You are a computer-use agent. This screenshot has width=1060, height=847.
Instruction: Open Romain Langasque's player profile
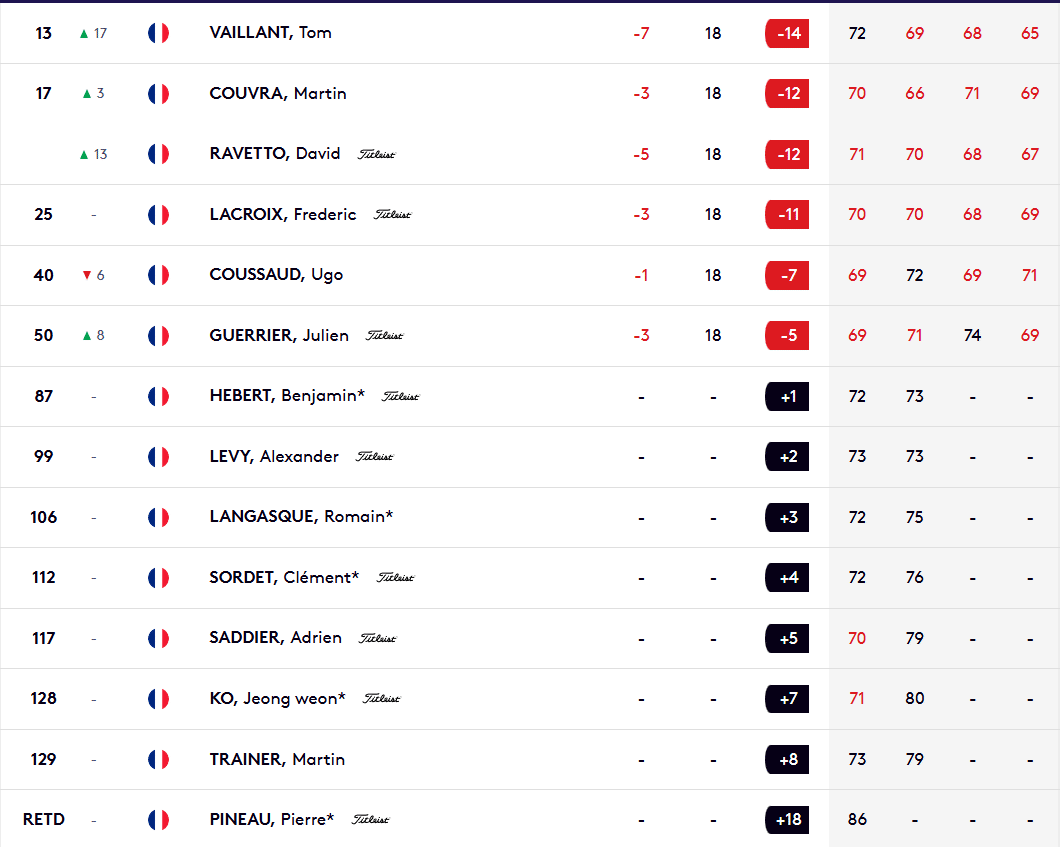[x=301, y=517]
